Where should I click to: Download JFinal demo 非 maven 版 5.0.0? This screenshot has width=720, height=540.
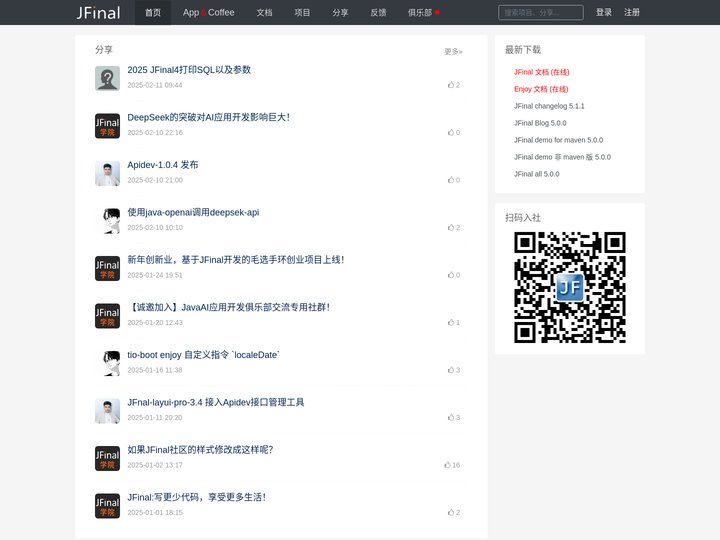(x=562, y=157)
